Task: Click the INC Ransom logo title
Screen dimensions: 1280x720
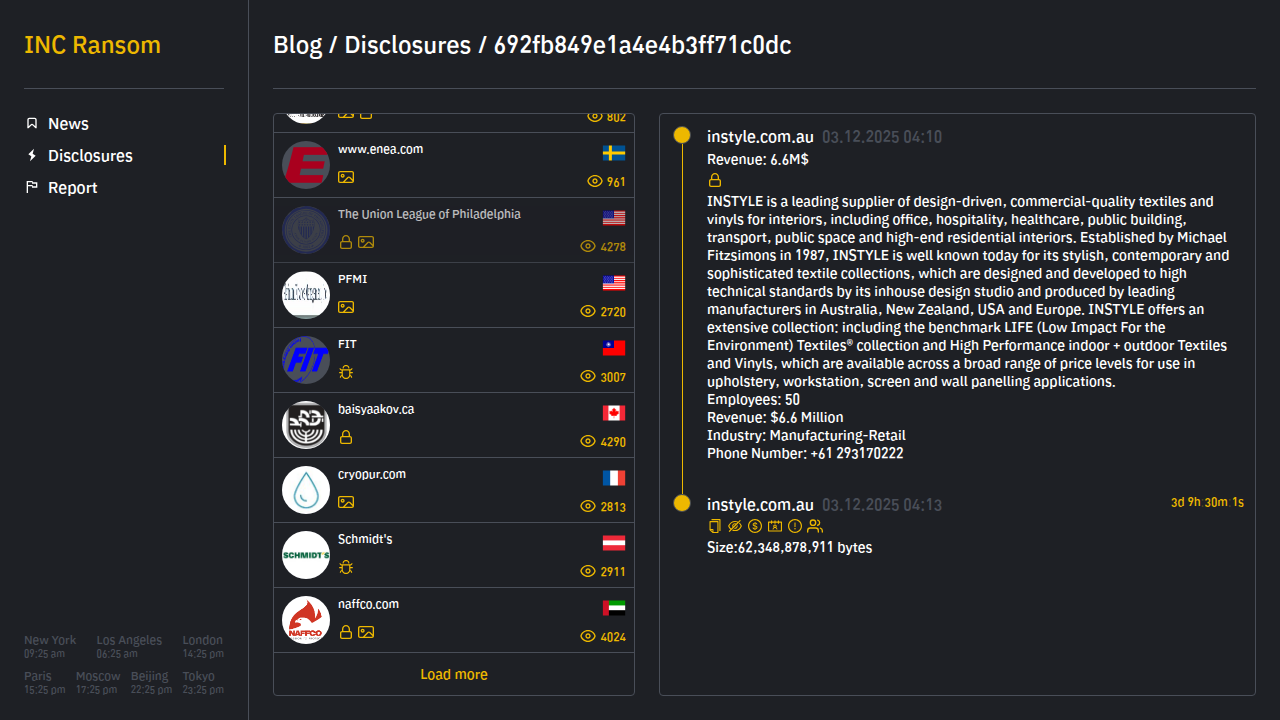Action: [x=92, y=45]
